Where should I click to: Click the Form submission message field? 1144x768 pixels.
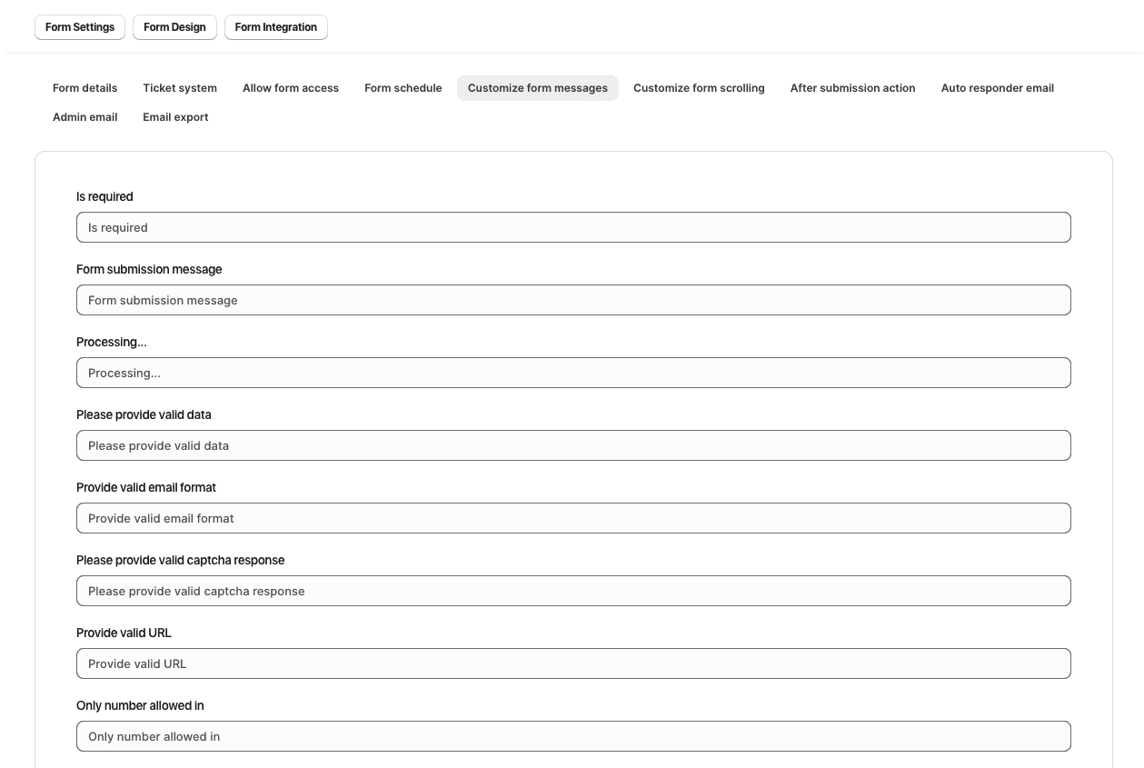click(x=573, y=300)
